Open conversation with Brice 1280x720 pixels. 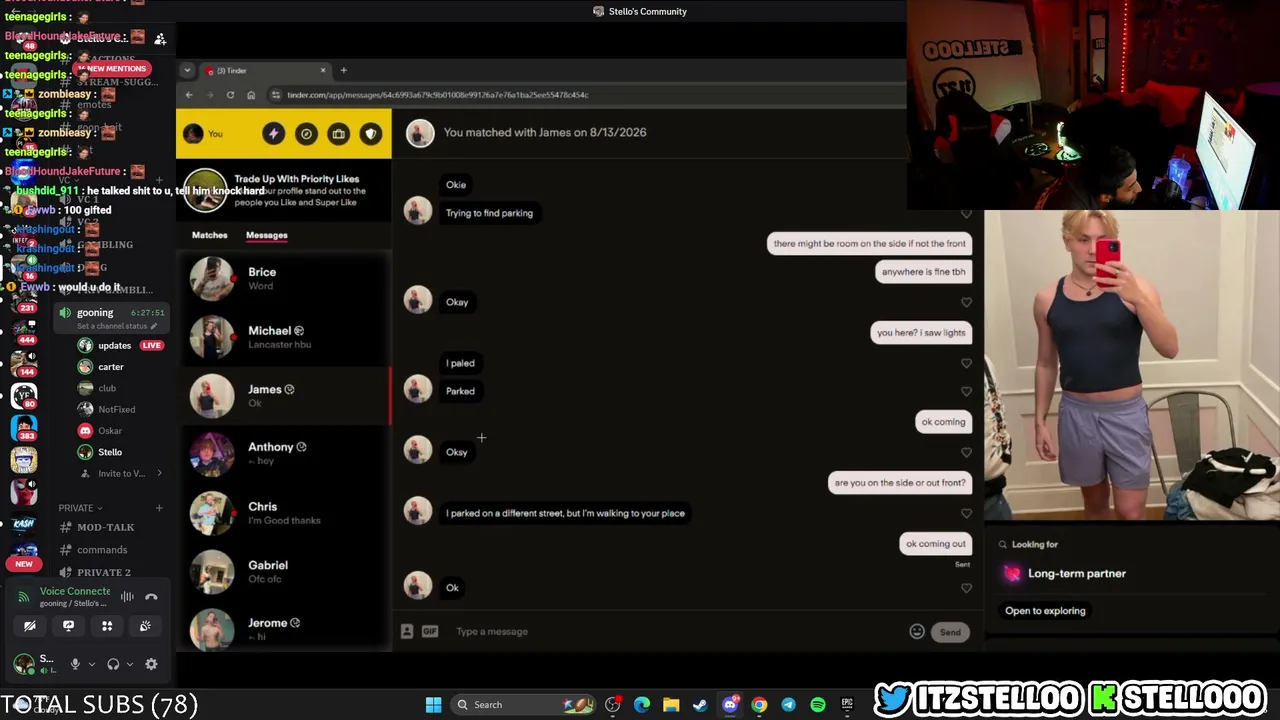pos(285,278)
